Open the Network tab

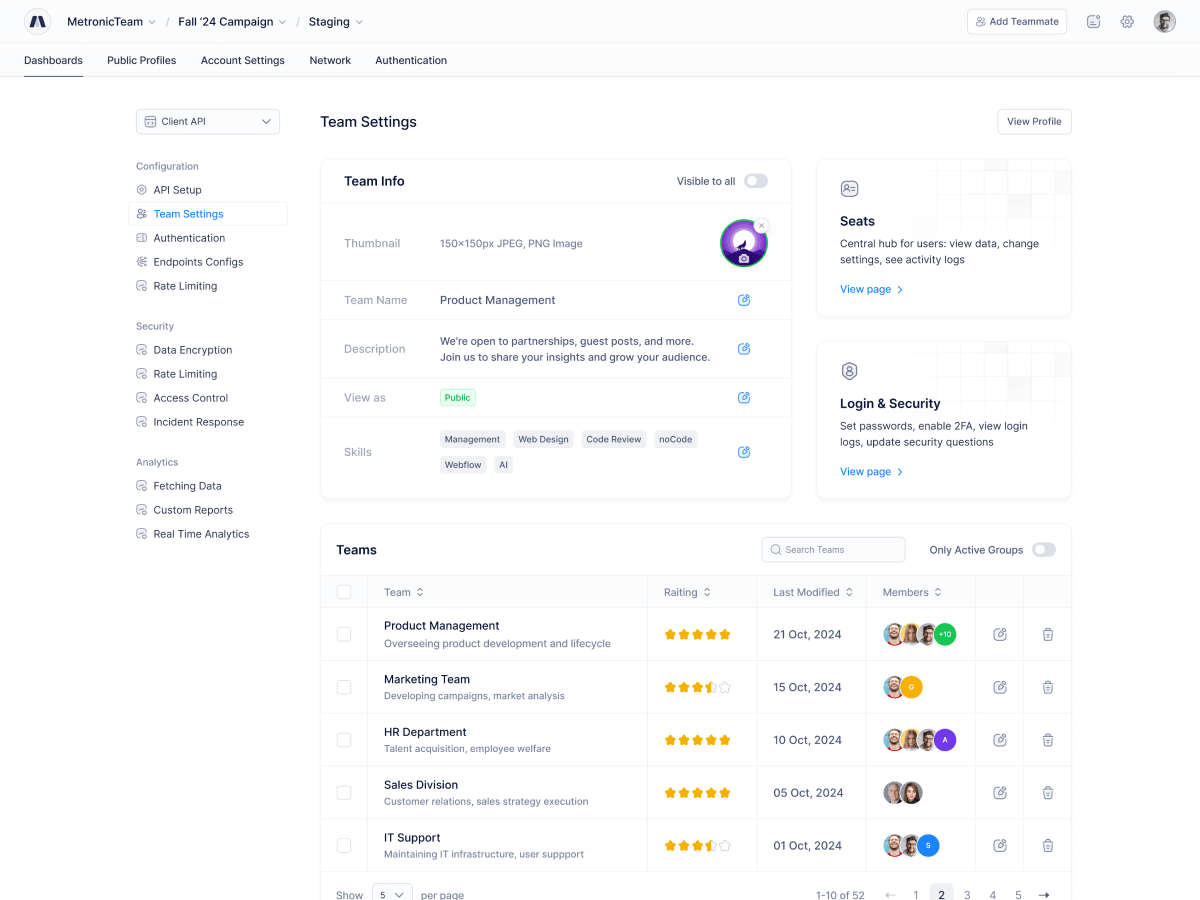[x=330, y=60]
